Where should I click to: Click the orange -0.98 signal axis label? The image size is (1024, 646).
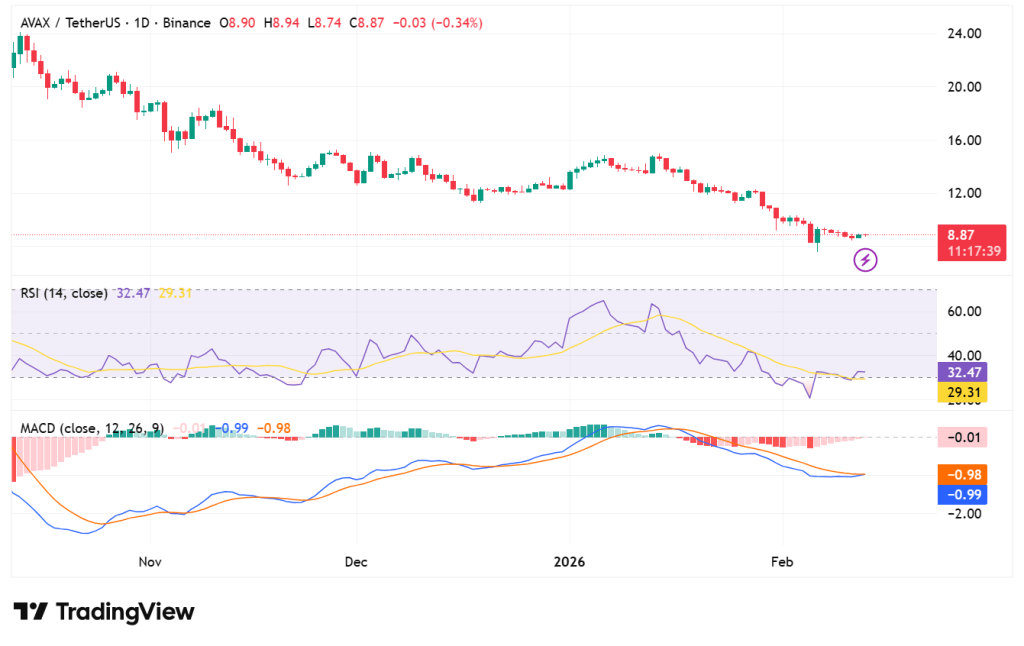[x=963, y=475]
